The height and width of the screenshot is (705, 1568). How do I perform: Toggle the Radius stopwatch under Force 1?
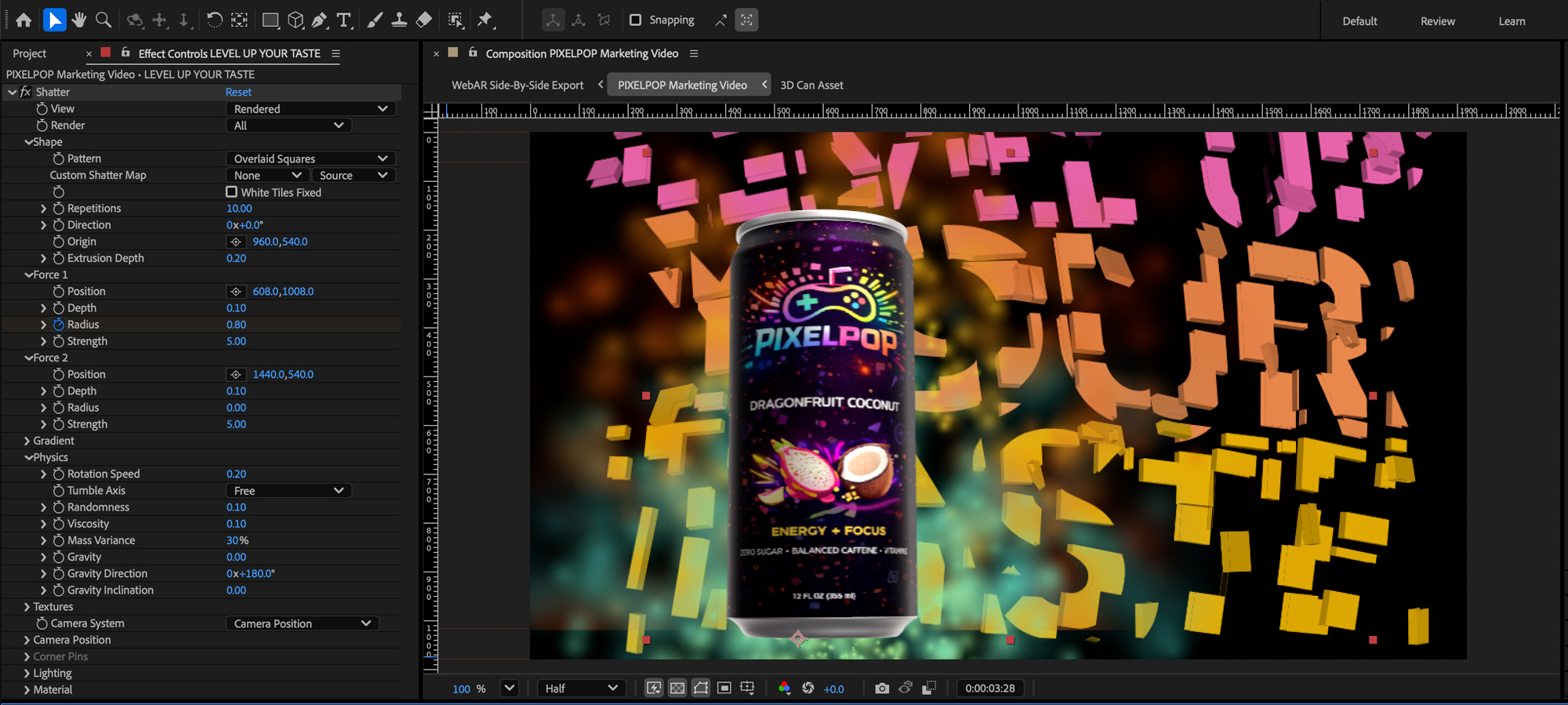(58, 325)
